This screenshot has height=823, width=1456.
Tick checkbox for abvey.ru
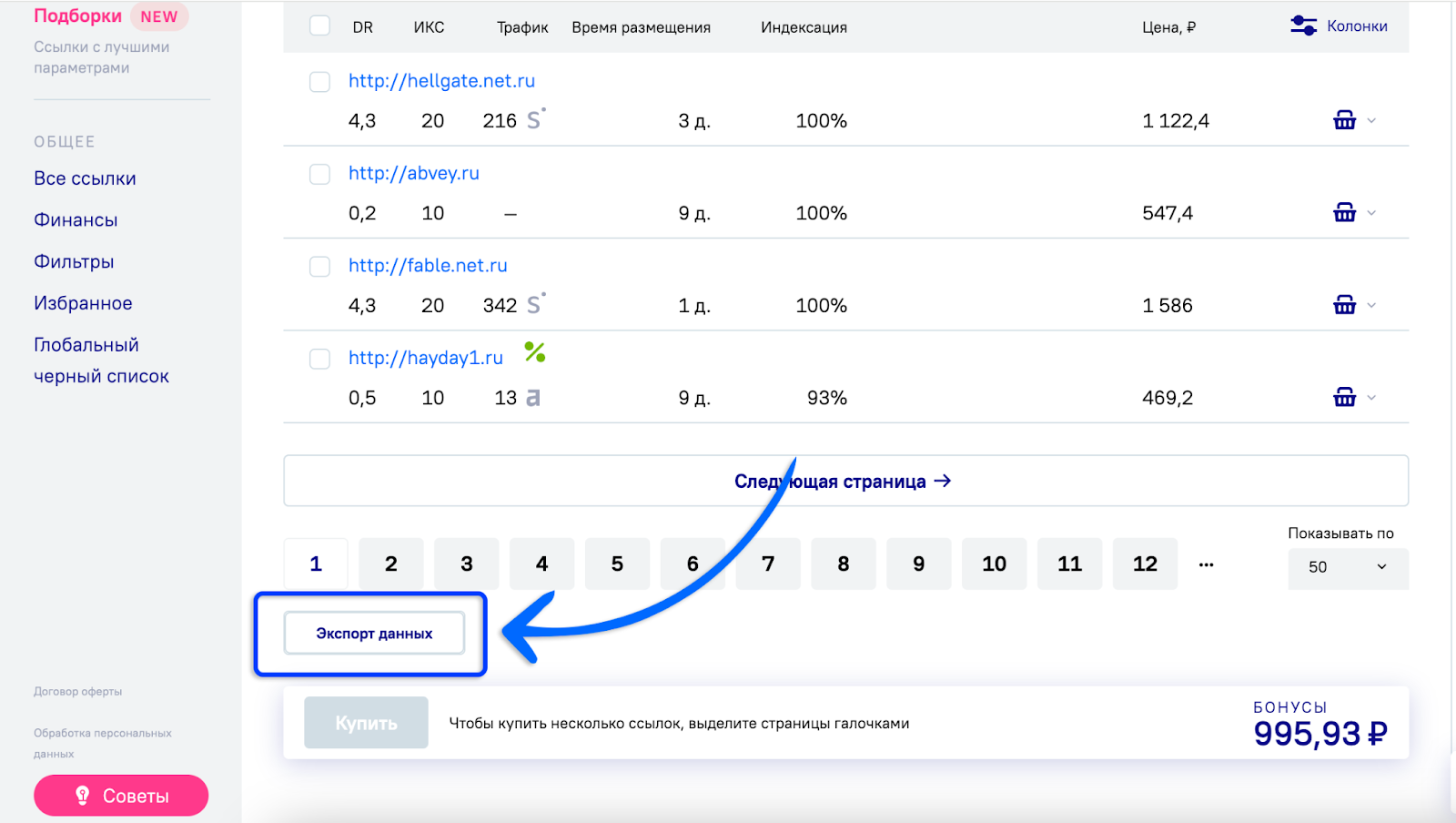[319, 174]
